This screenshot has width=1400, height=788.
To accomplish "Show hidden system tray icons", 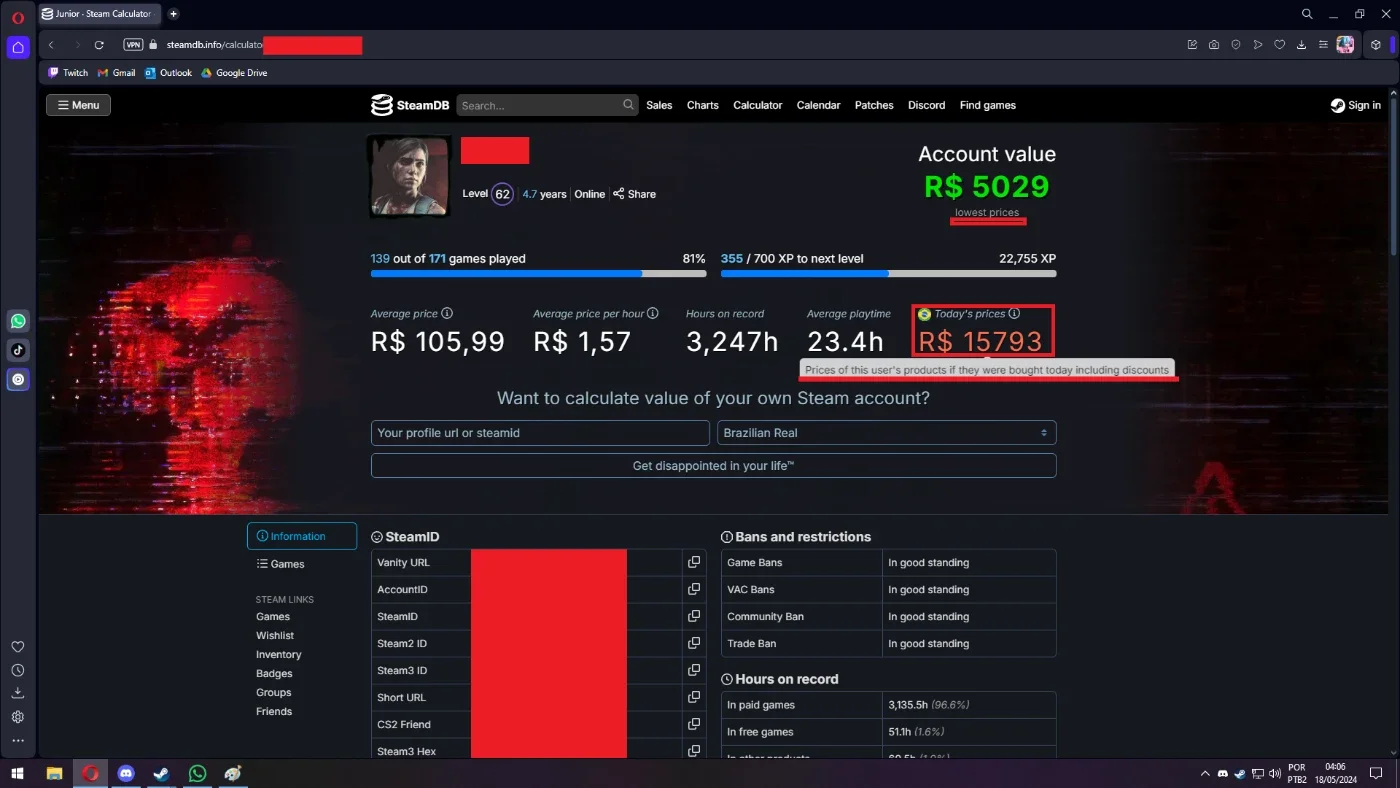I will point(1204,774).
